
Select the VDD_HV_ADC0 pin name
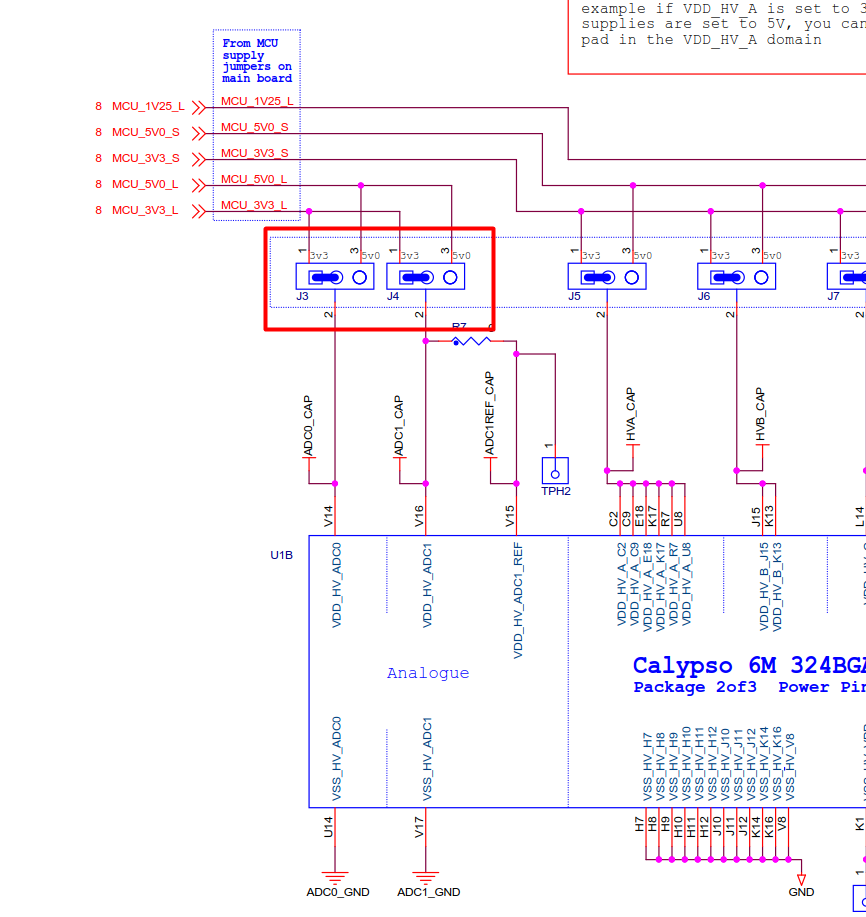point(336,585)
